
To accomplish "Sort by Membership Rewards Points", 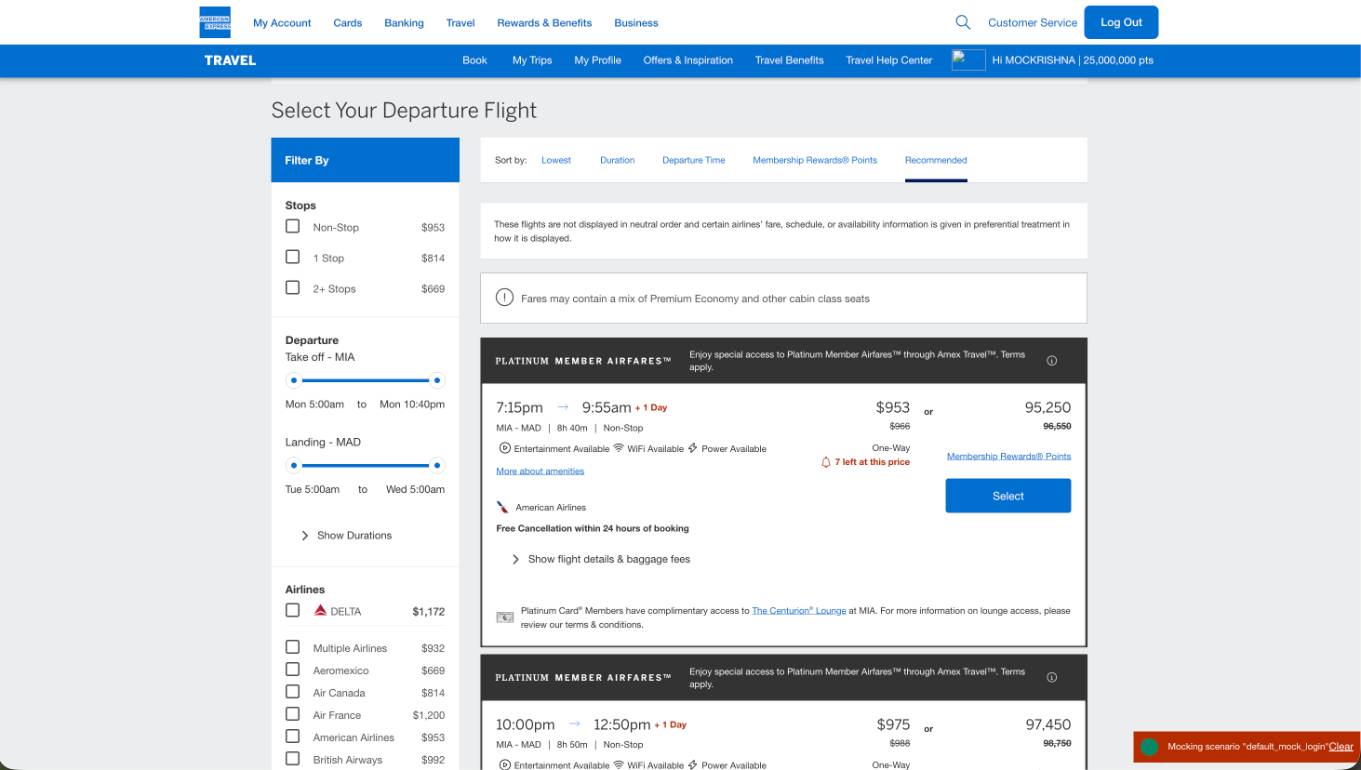I will click(x=815, y=160).
